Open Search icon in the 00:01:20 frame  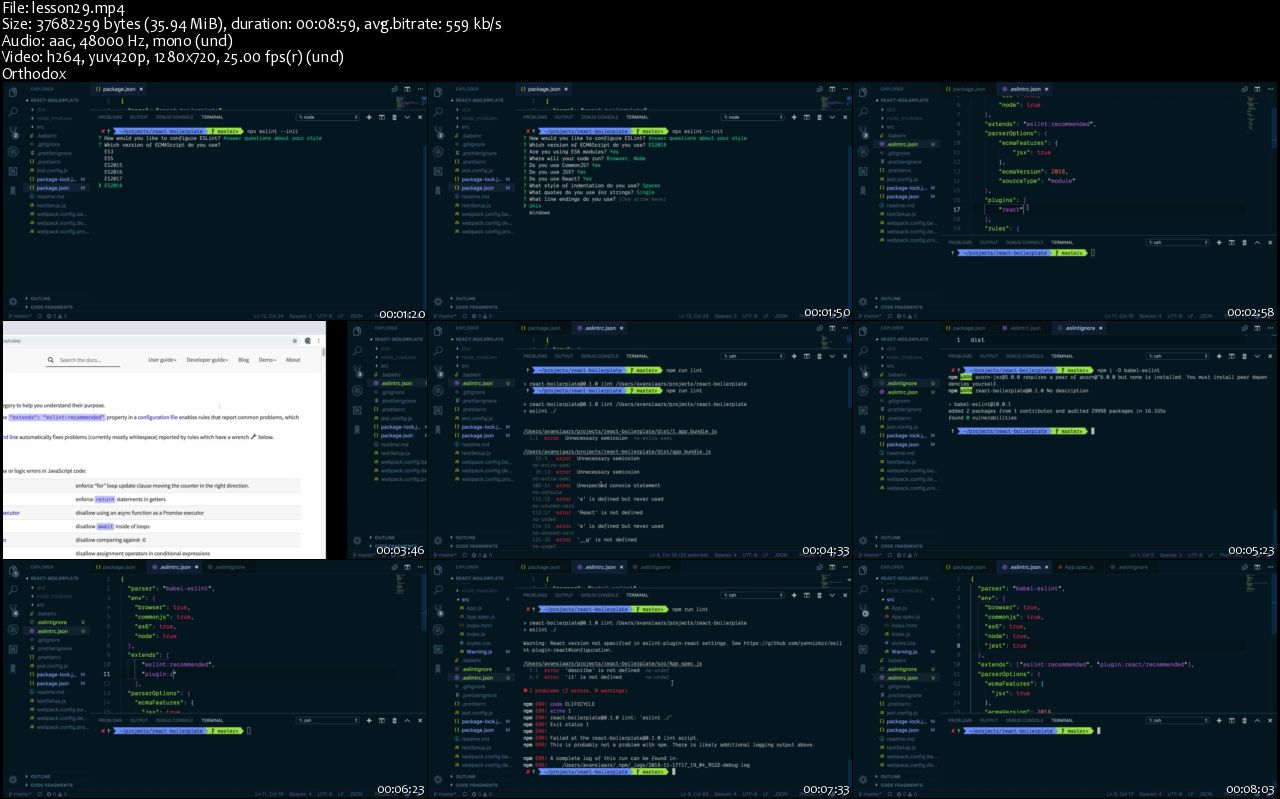pyautogui.click(x=13, y=111)
